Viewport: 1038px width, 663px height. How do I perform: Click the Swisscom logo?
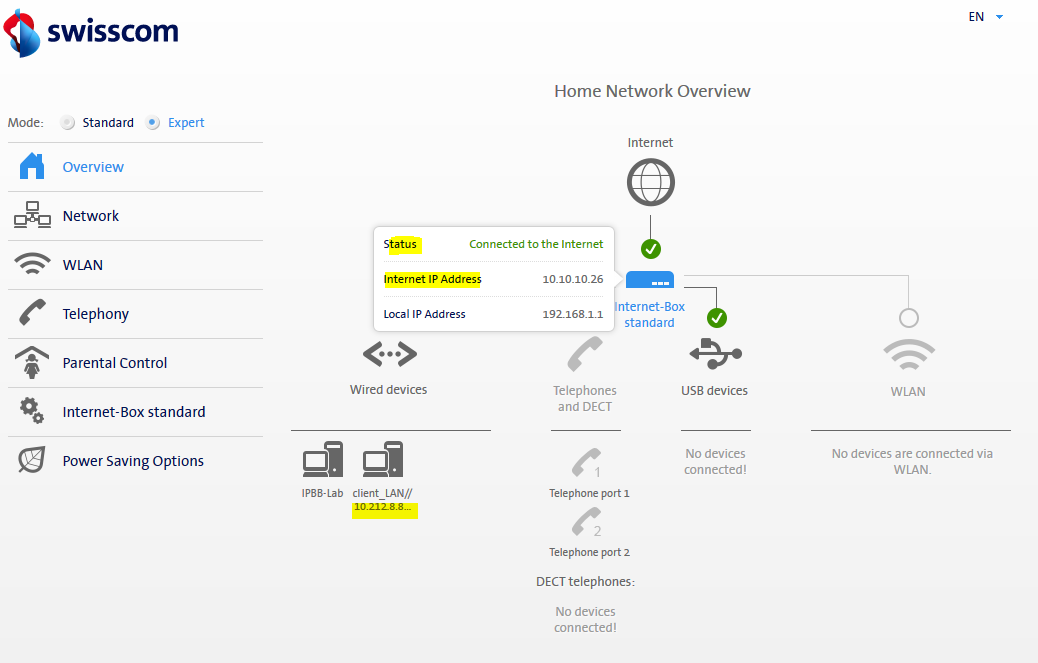pyautogui.click(x=92, y=32)
